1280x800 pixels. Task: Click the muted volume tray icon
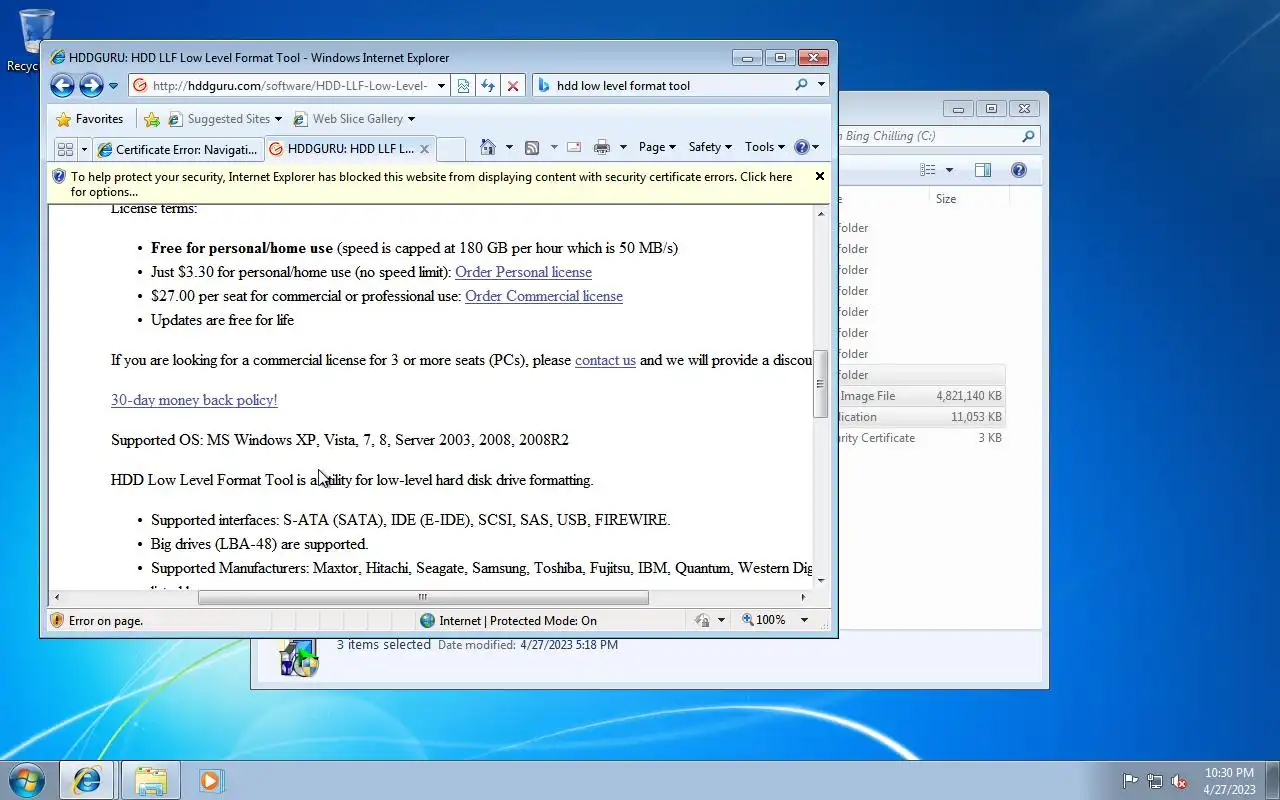[x=1179, y=781]
